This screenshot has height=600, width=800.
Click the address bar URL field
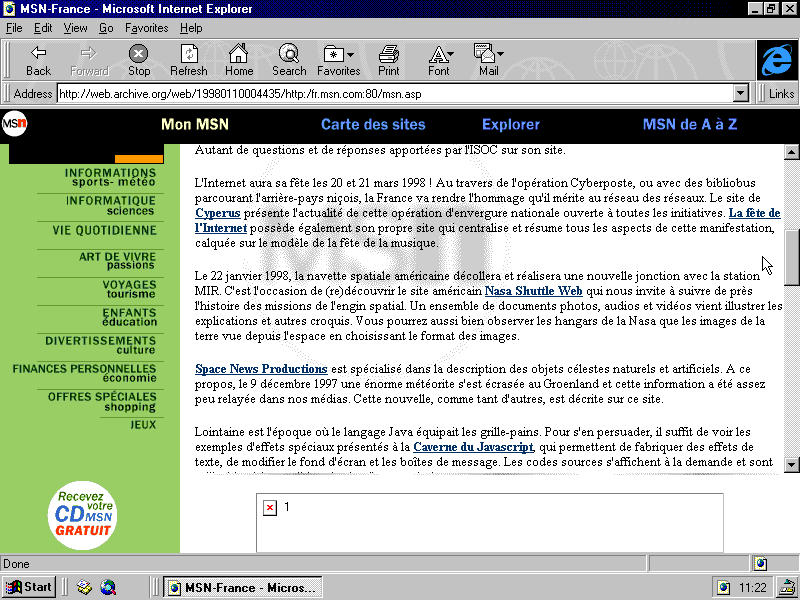[x=394, y=94]
